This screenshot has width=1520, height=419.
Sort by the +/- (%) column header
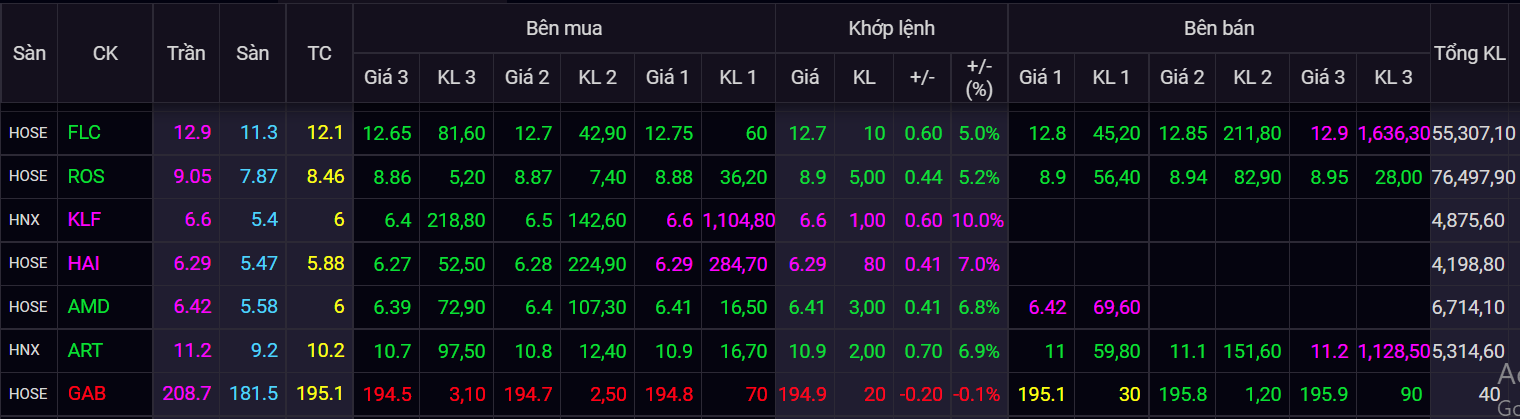979,77
